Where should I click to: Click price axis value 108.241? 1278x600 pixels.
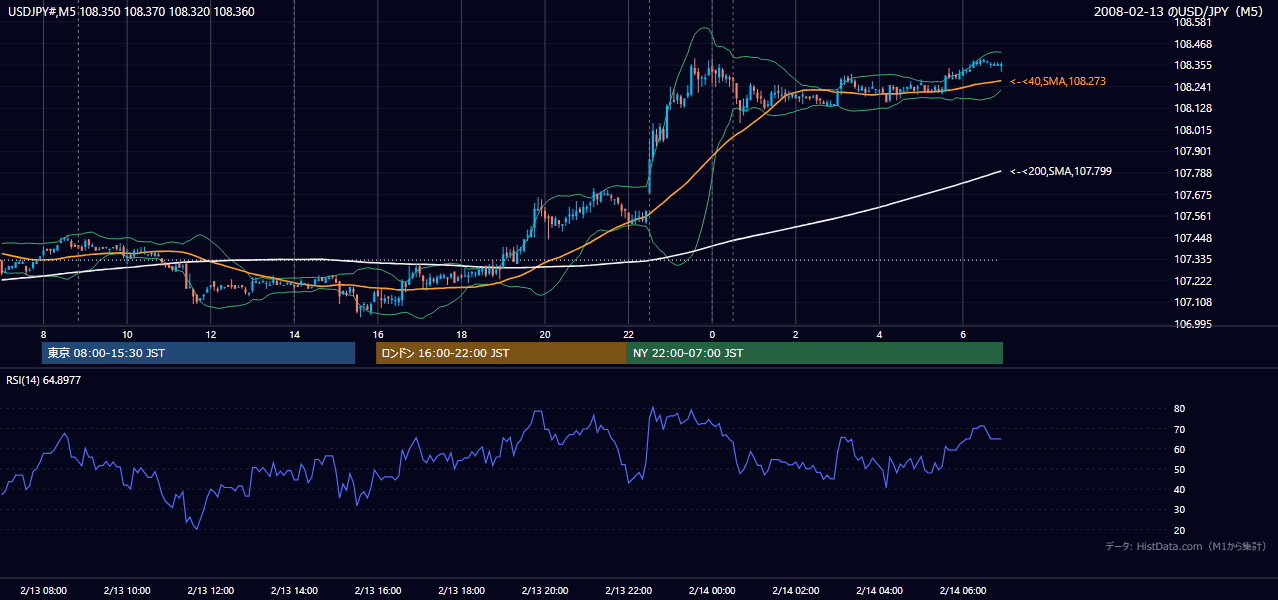tap(1193, 87)
